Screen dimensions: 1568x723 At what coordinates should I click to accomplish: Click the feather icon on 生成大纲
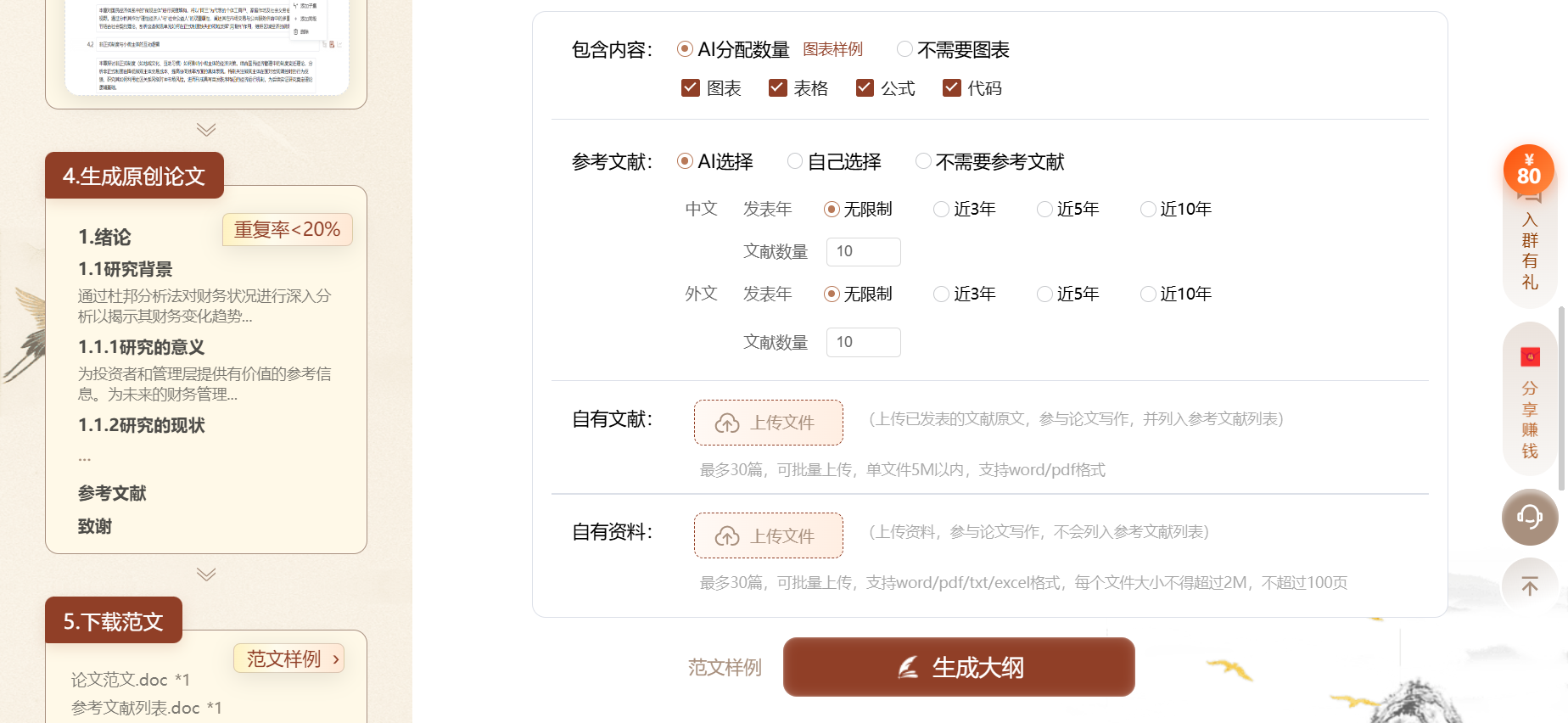pyautogui.click(x=908, y=668)
